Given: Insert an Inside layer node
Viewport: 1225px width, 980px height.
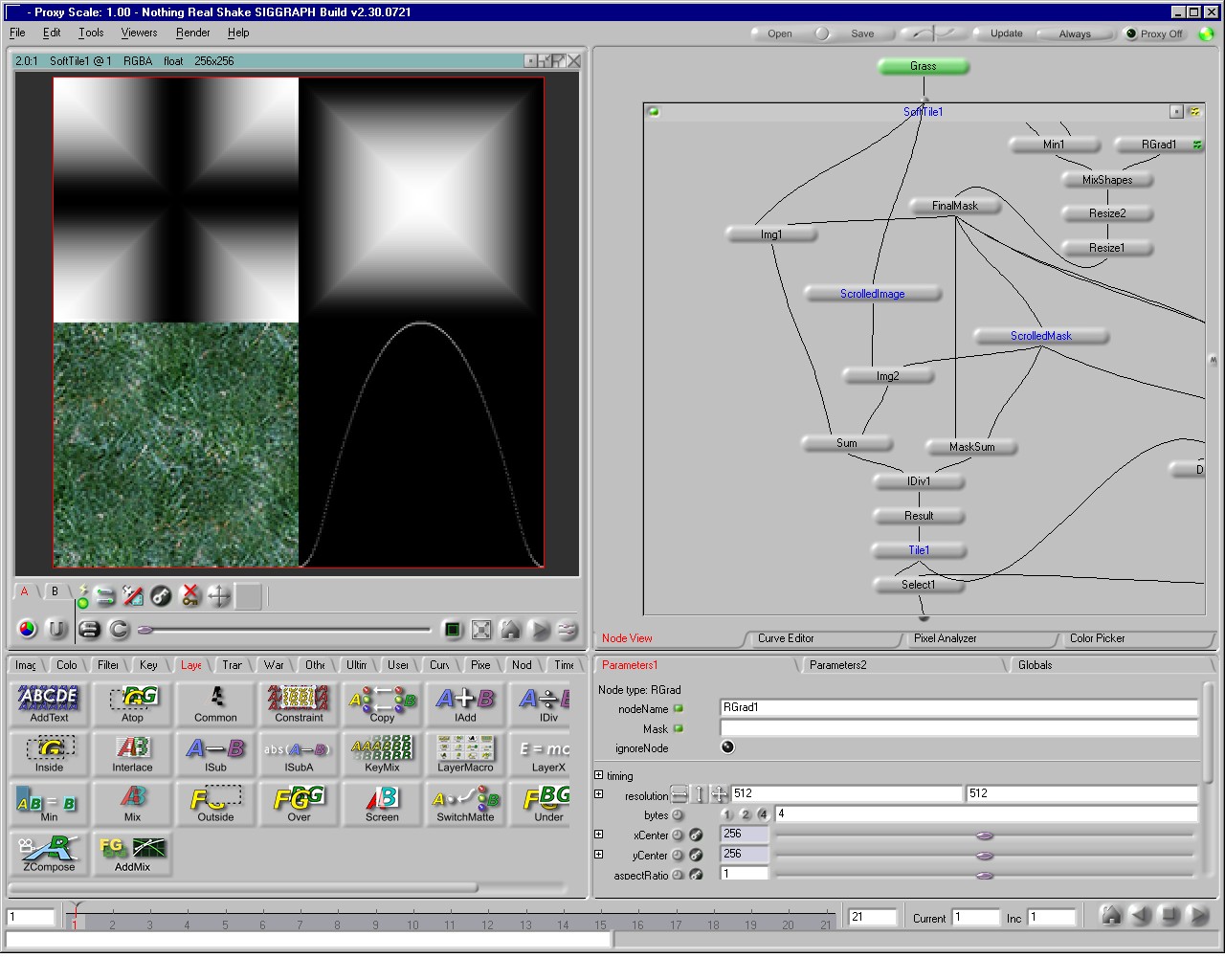Looking at the screenshot, I should [49, 753].
